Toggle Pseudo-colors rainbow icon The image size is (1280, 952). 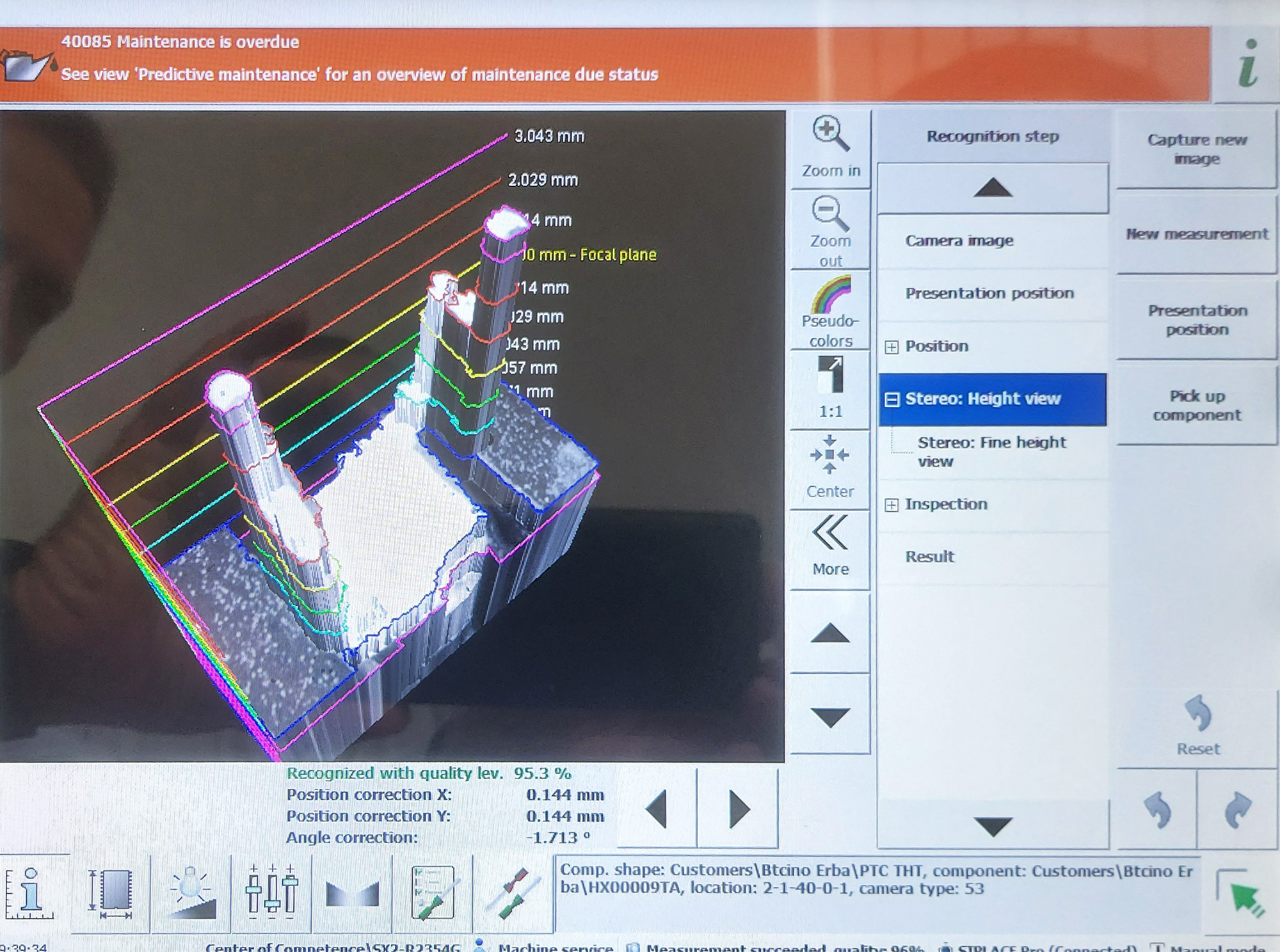tap(831, 295)
